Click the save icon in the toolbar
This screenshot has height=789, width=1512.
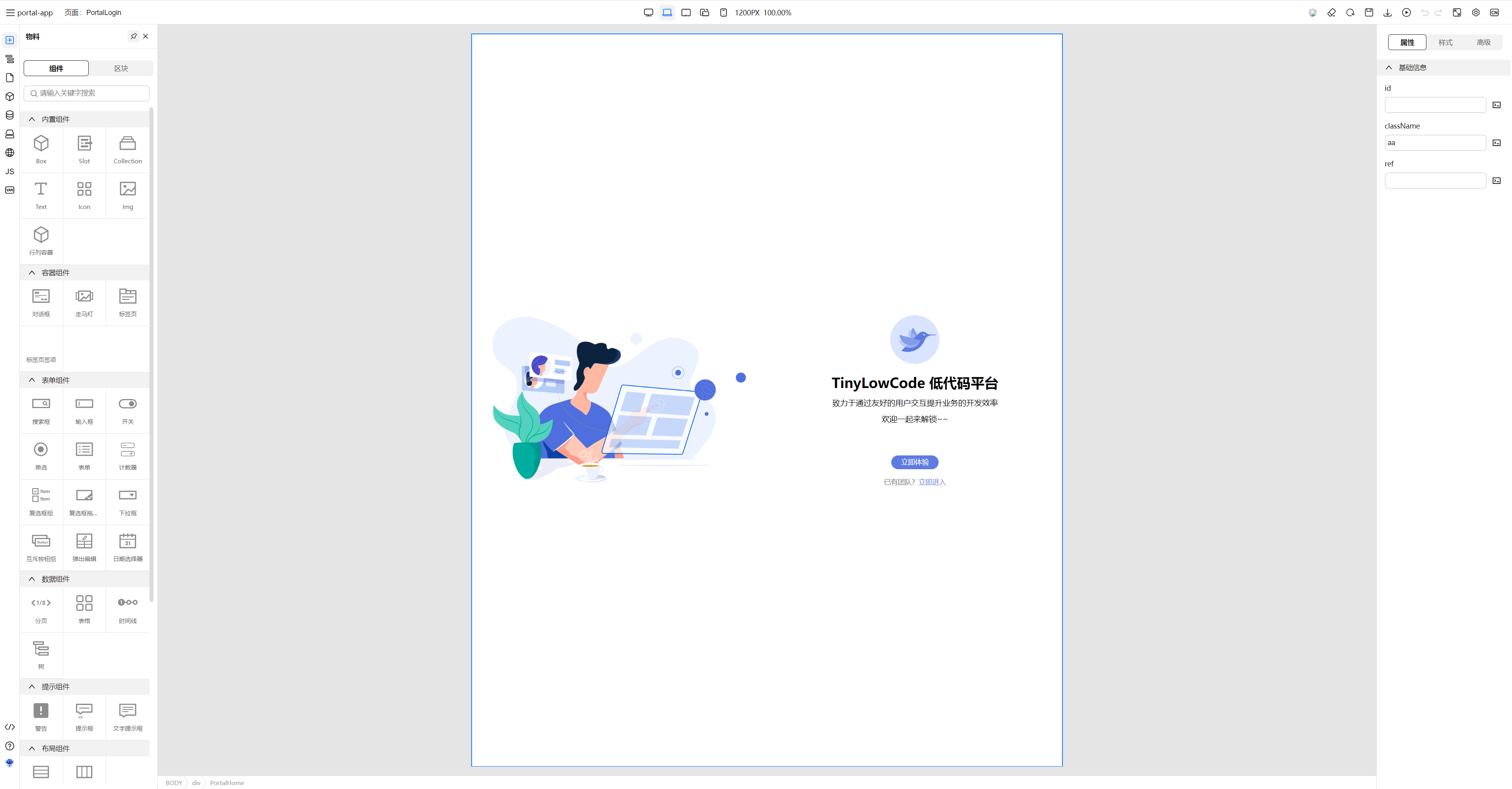[x=1369, y=12]
